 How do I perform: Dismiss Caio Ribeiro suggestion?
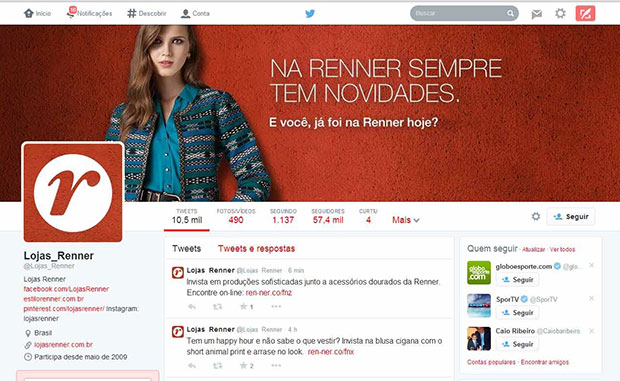pyautogui.click(x=592, y=331)
